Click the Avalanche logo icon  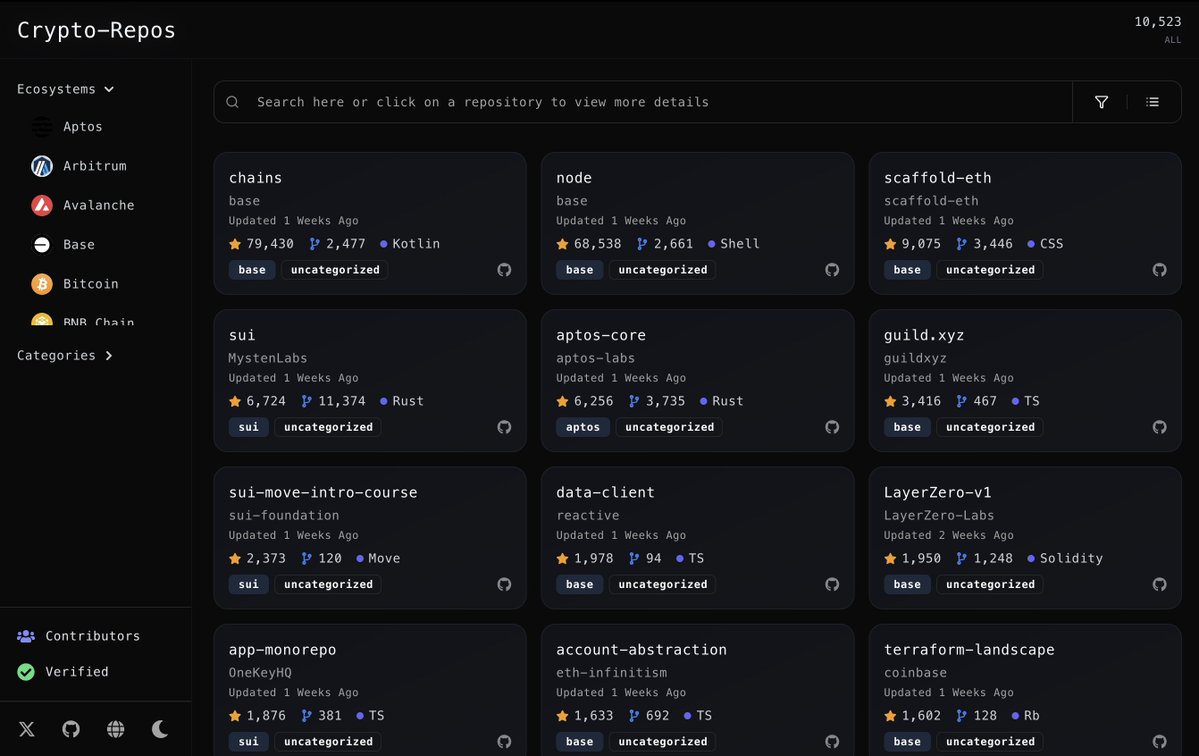(42, 205)
